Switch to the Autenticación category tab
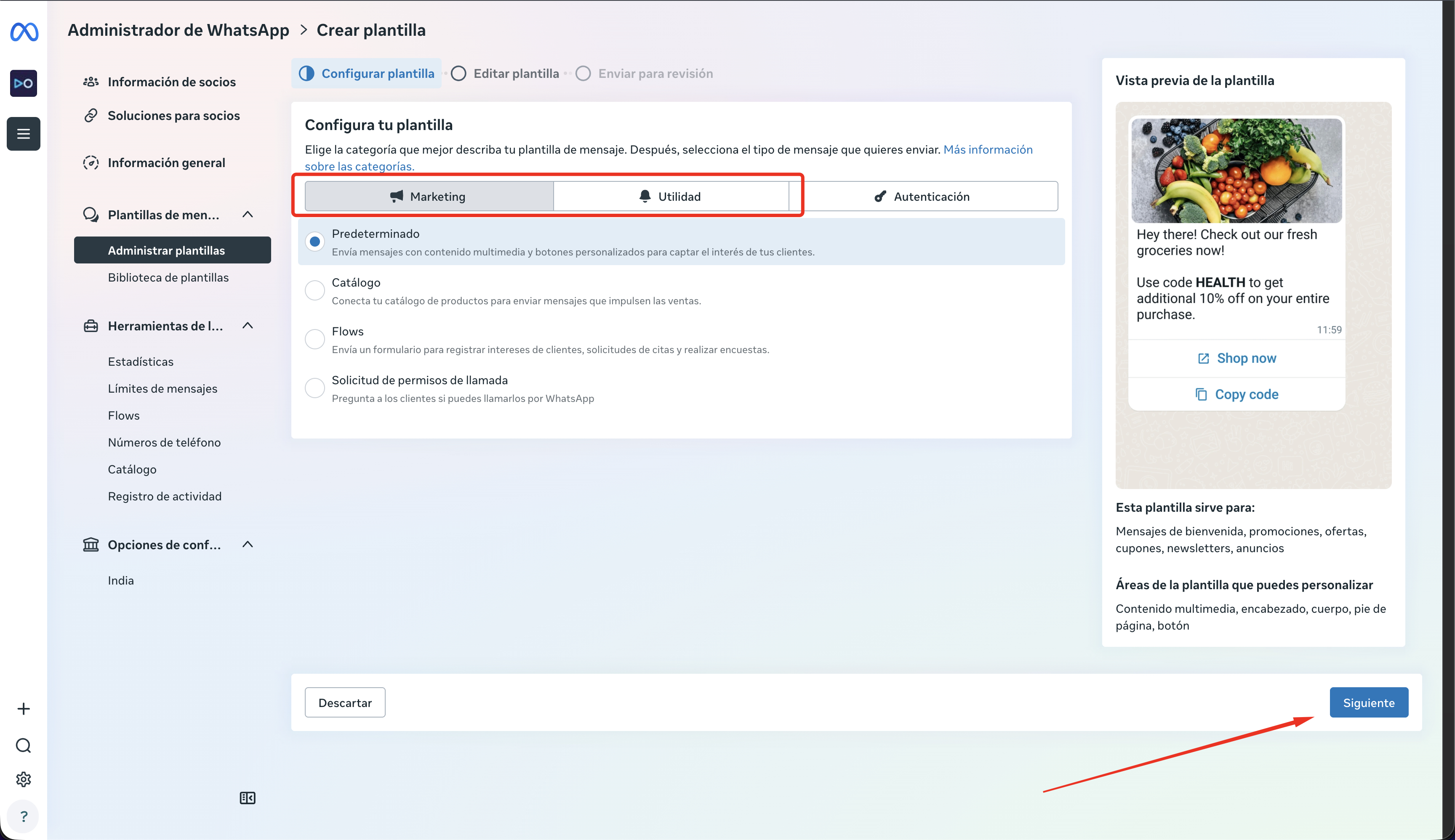Image resolution: width=1455 pixels, height=840 pixels. 923,196
